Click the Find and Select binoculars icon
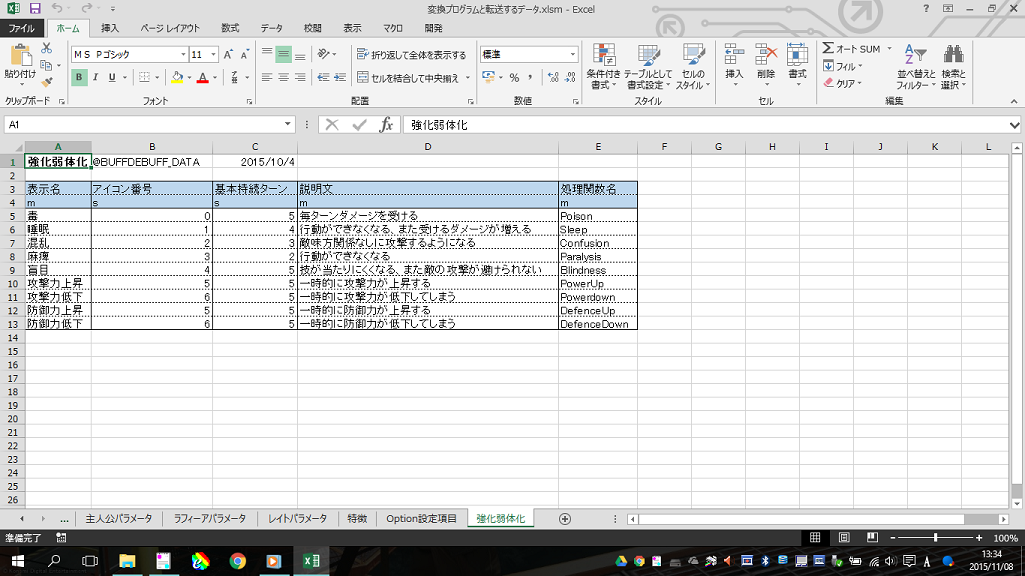Viewport: 1025px width, 576px height. [953, 67]
